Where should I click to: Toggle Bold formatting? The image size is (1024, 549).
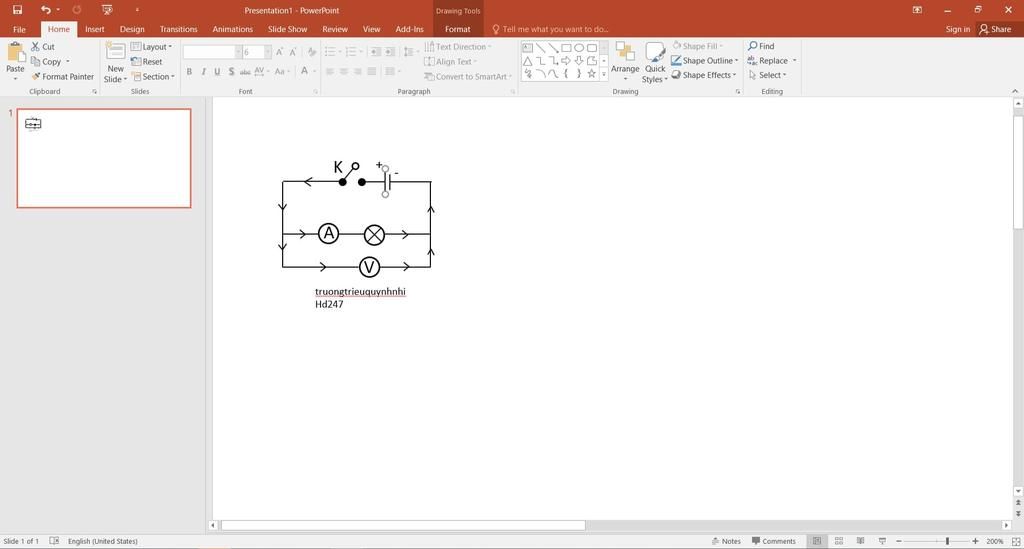click(x=189, y=71)
